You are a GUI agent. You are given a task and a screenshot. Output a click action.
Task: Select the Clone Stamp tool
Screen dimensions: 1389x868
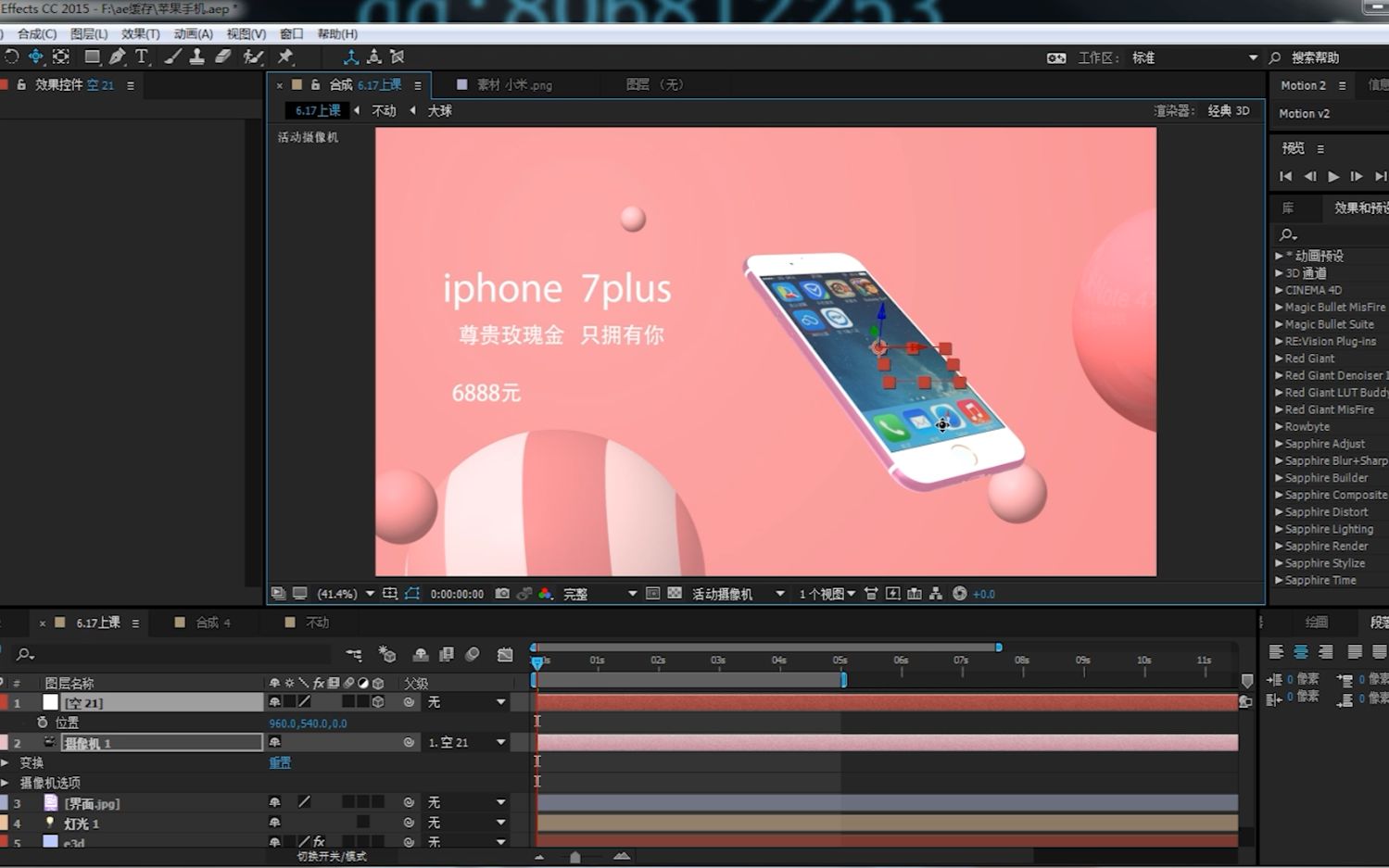click(196, 57)
